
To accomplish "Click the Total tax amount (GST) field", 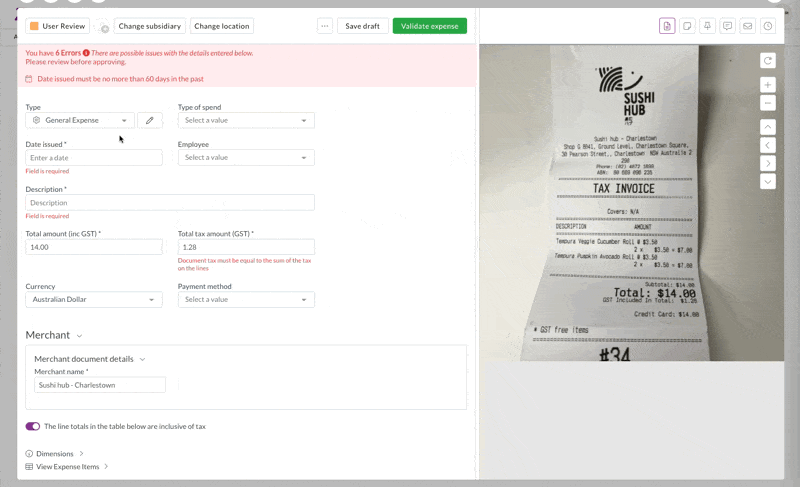I will [246, 247].
